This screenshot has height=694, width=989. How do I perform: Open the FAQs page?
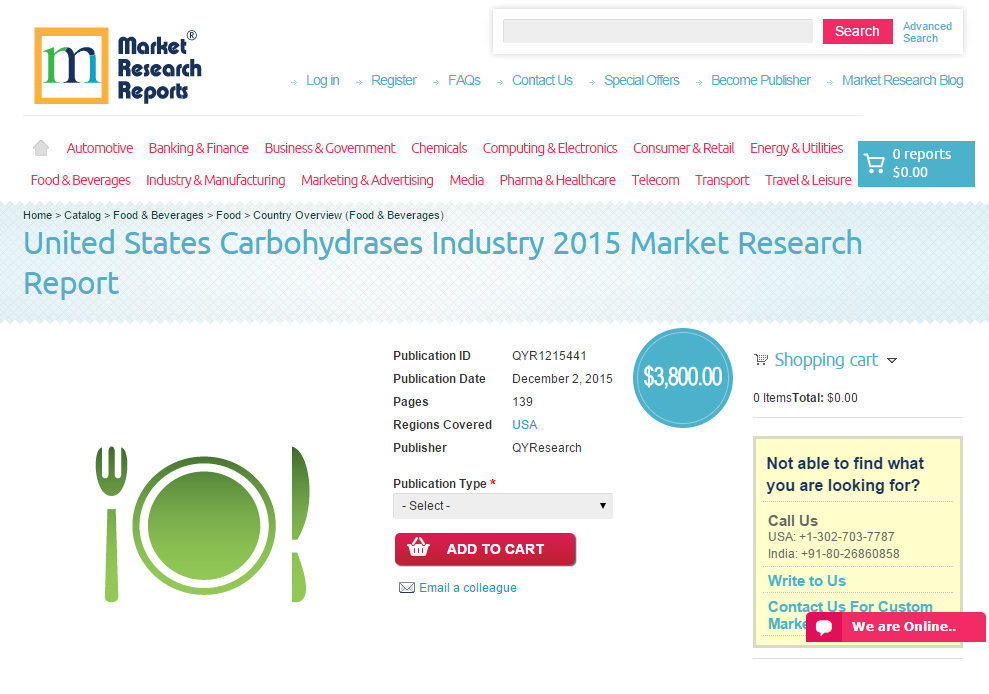coord(464,81)
